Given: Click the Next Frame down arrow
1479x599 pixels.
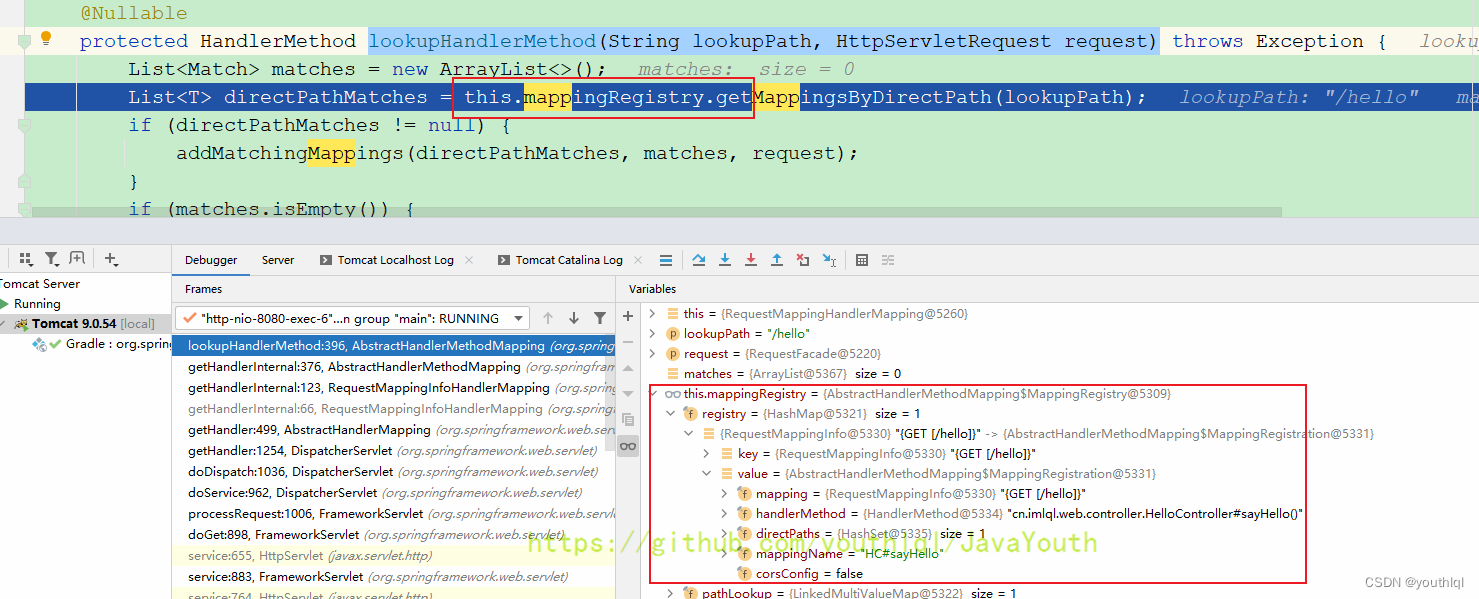Looking at the screenshot, I should pos(574,318).
